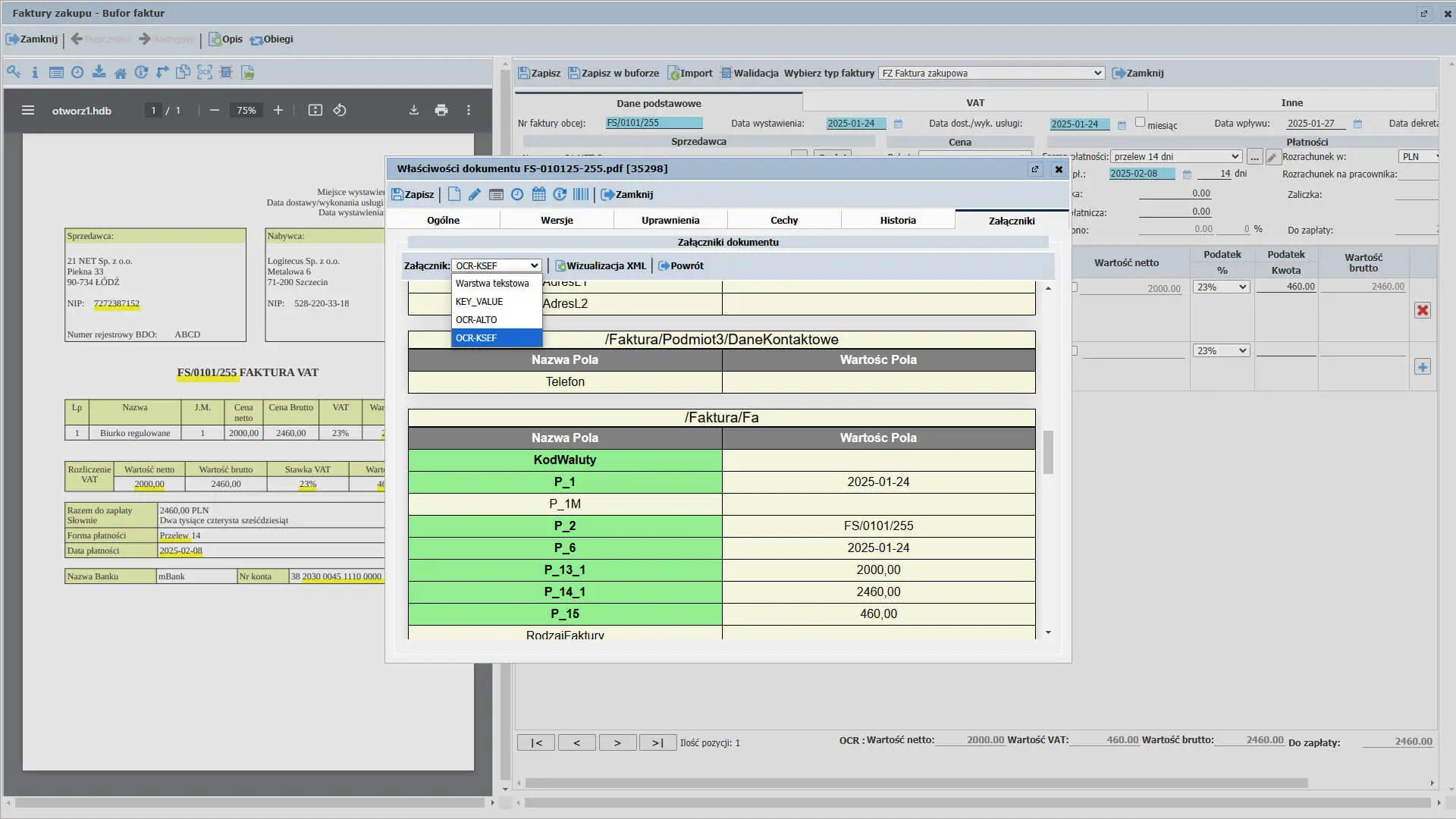The height and width of the screenshot is (819, 1456).
Task: Delete invoice row with red X icon
Action: point(1423,311)
